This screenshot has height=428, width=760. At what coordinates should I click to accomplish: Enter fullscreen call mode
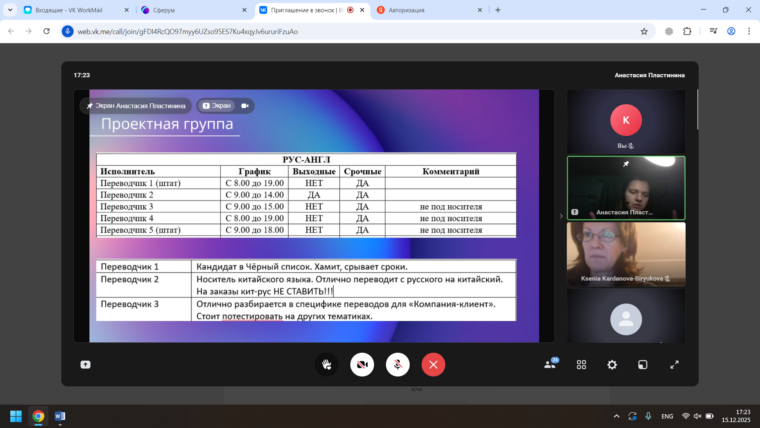tap(674, 365)
